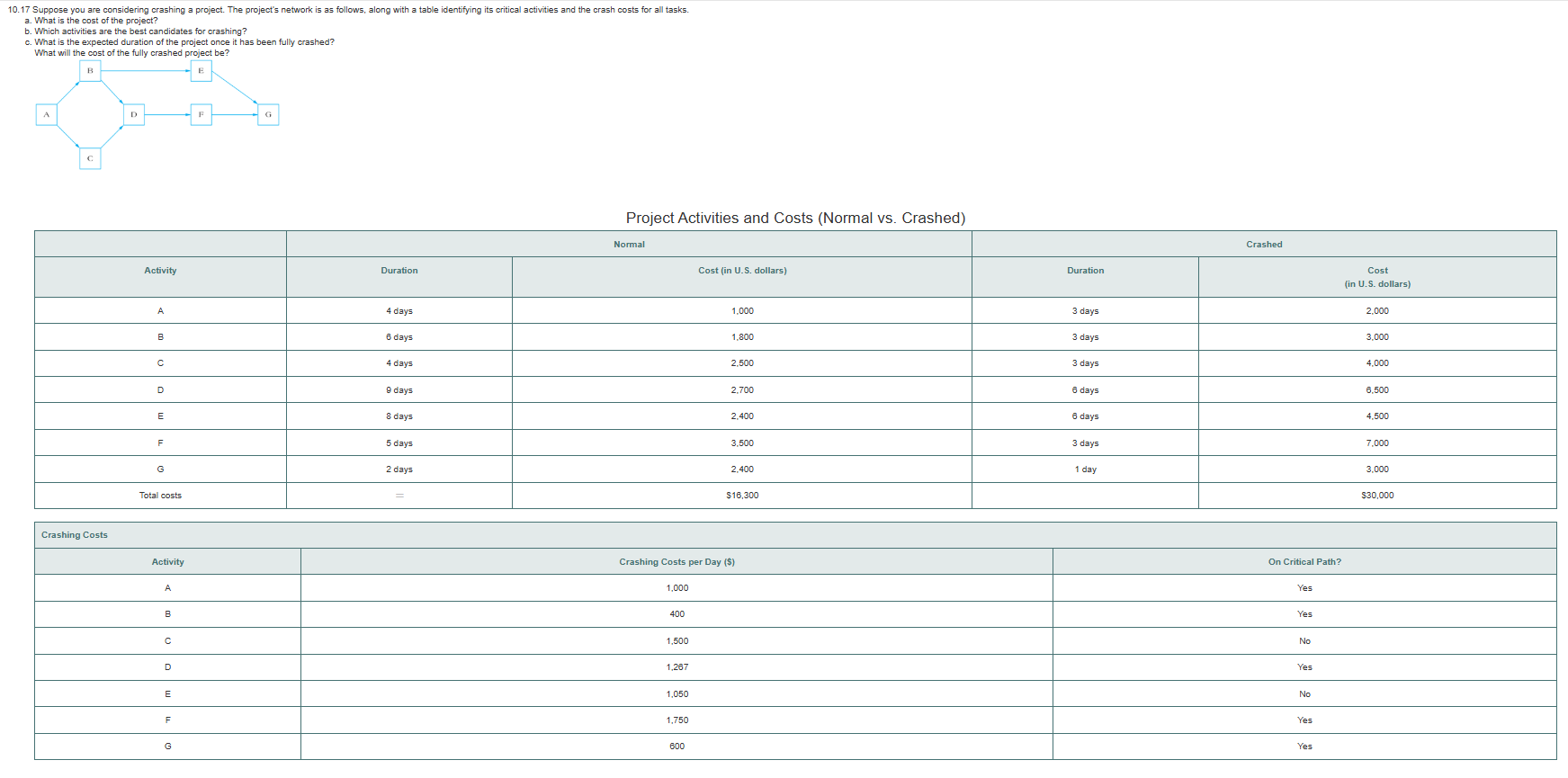Click activity A's crashing cost per day '1,000'
This screenshot has height=778, width=1568.
[676, 588]
